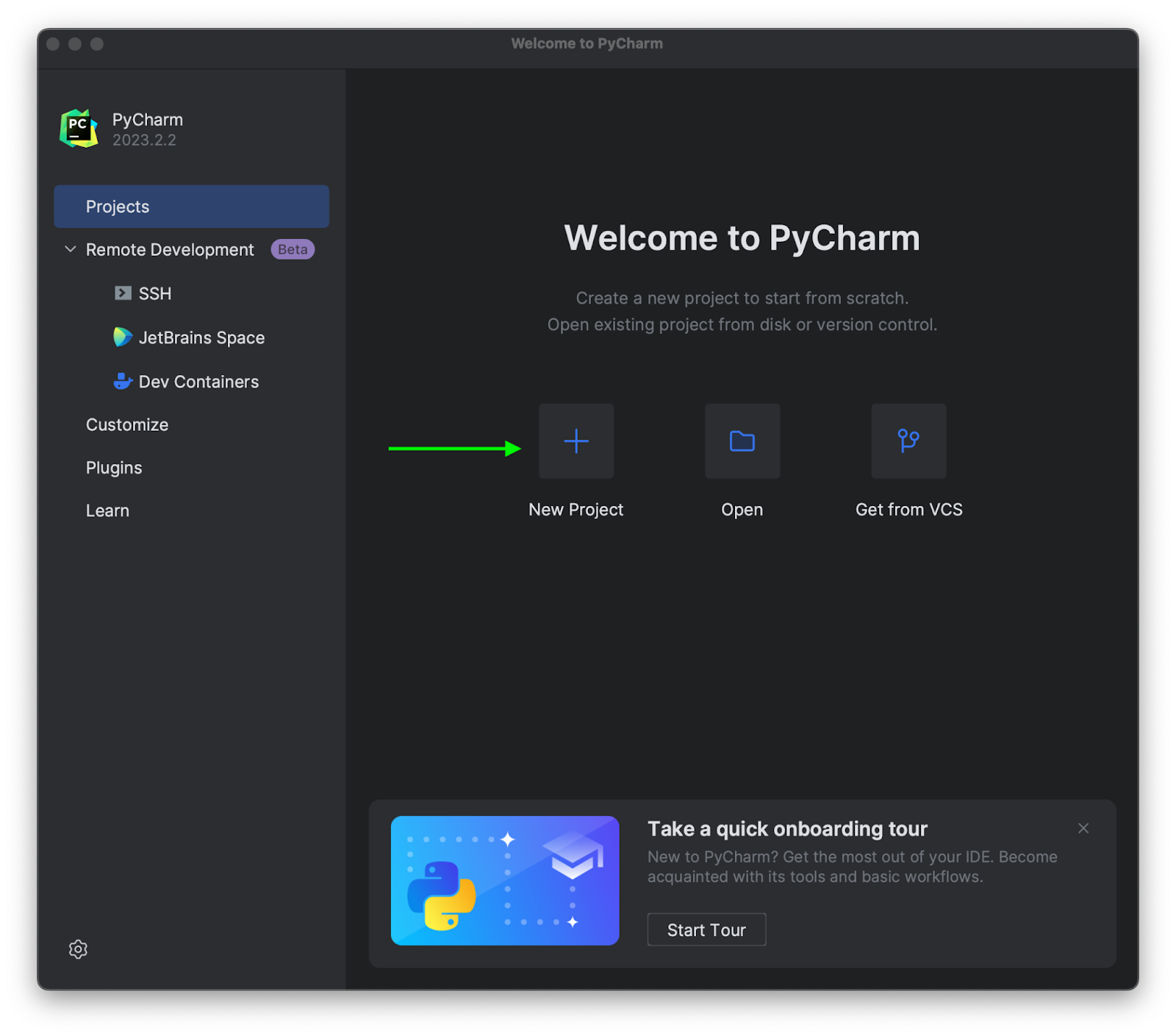Select the Projects tab
The image size is (1176, 1036).
coord(191,207)
